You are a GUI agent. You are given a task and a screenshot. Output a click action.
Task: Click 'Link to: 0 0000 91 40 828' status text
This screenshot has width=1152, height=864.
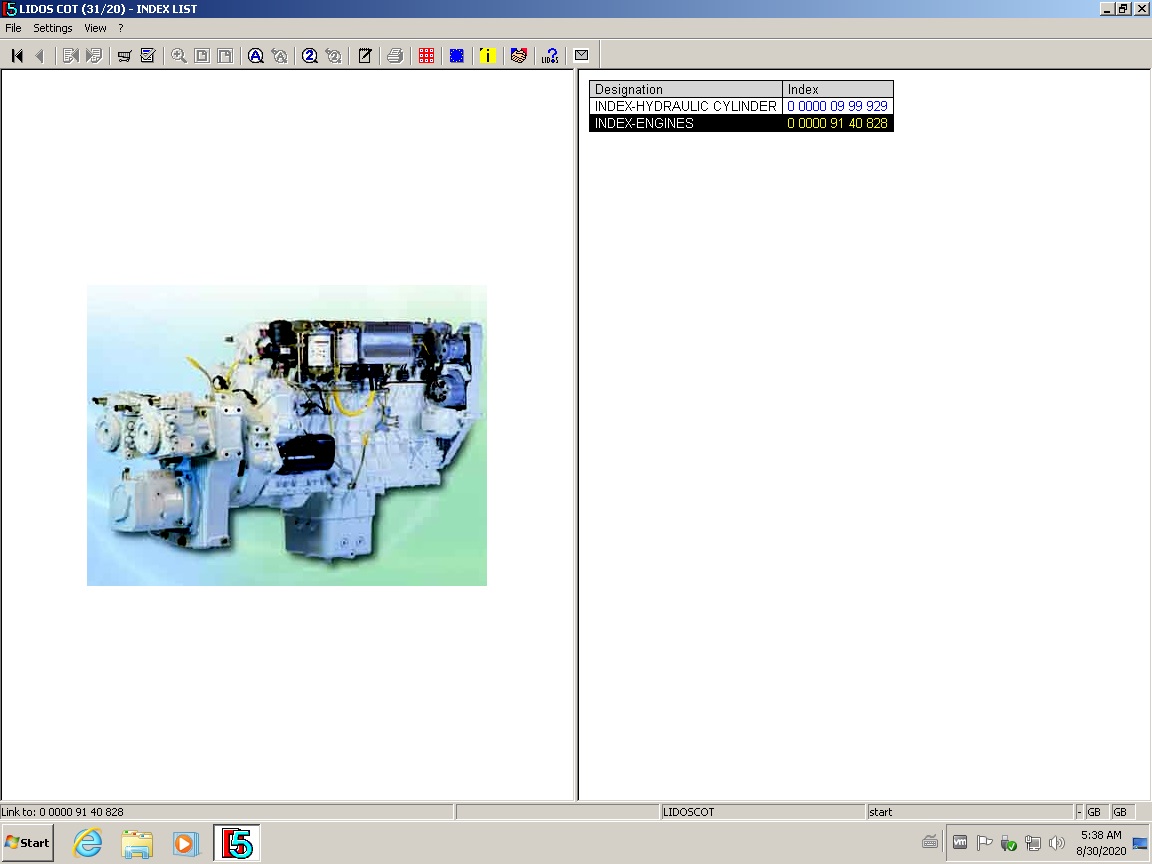coord(62,812)
